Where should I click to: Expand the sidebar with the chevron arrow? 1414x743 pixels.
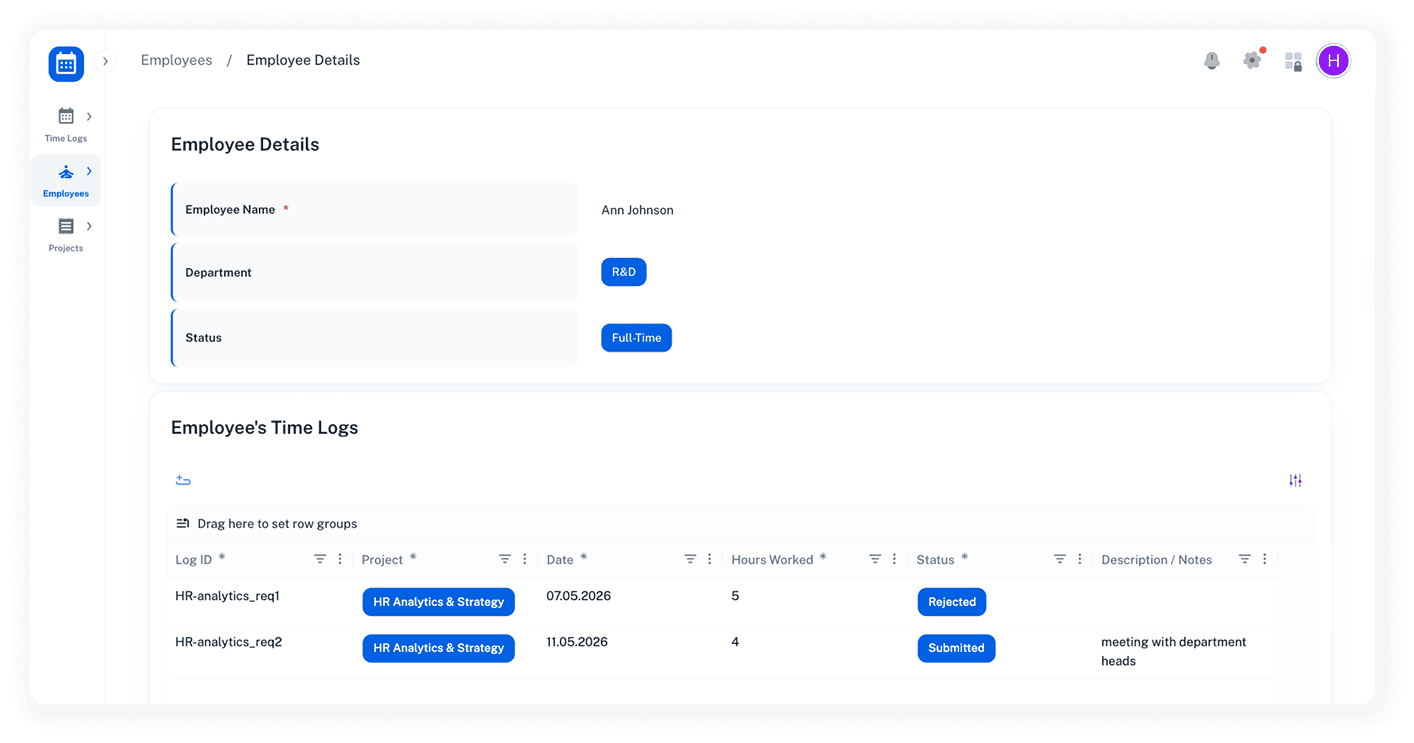[105, 60]
